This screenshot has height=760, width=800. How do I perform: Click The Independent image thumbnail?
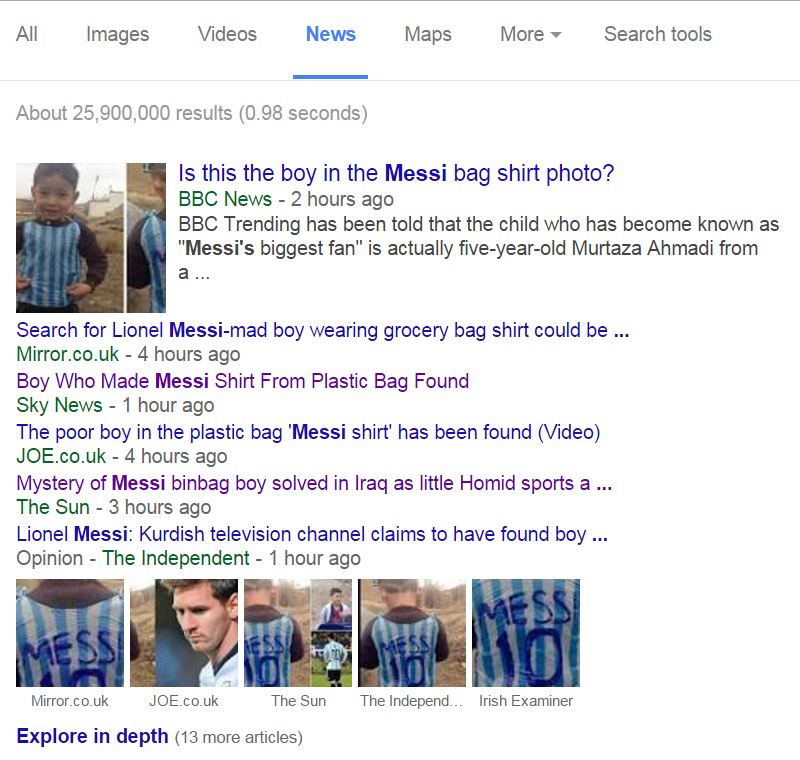pyautogui.click(x=412, y=633)
